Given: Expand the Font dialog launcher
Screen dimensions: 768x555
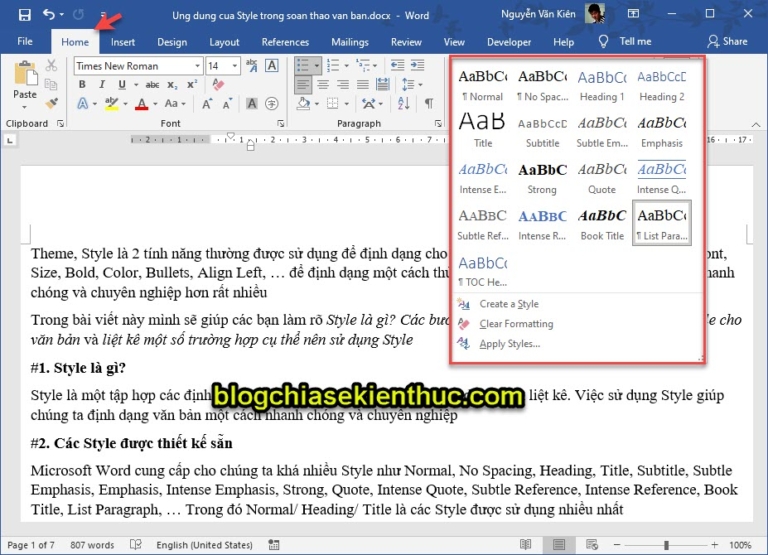Looking at the screenshot, I should point(281,123).
